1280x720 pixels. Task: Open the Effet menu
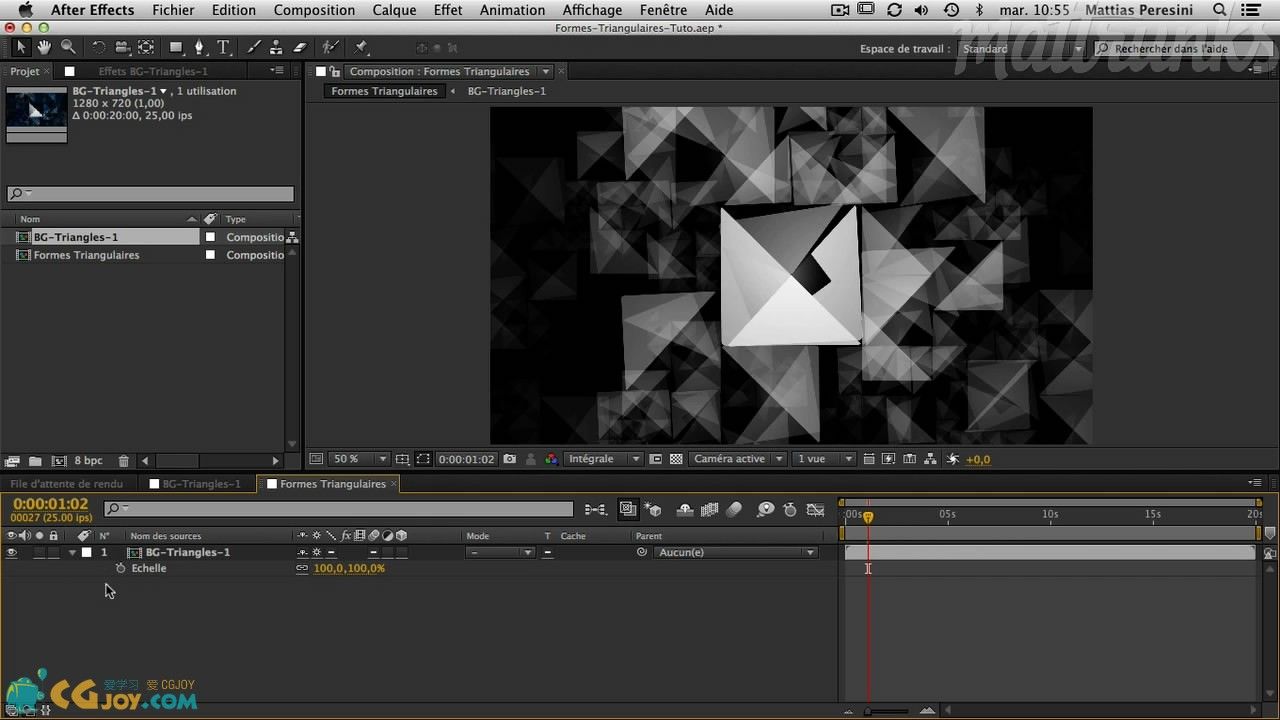pos(448,10)
